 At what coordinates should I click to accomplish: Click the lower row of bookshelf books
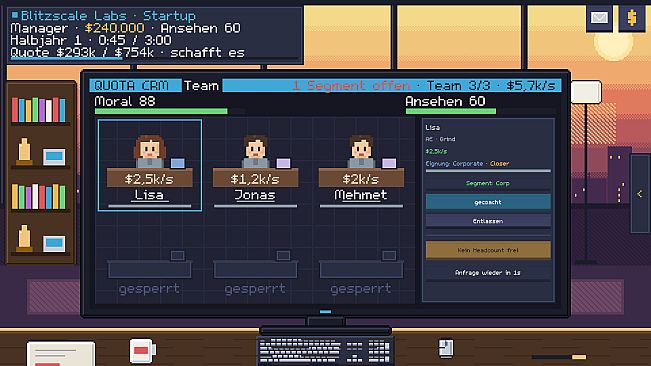click(x=39, y=196)
